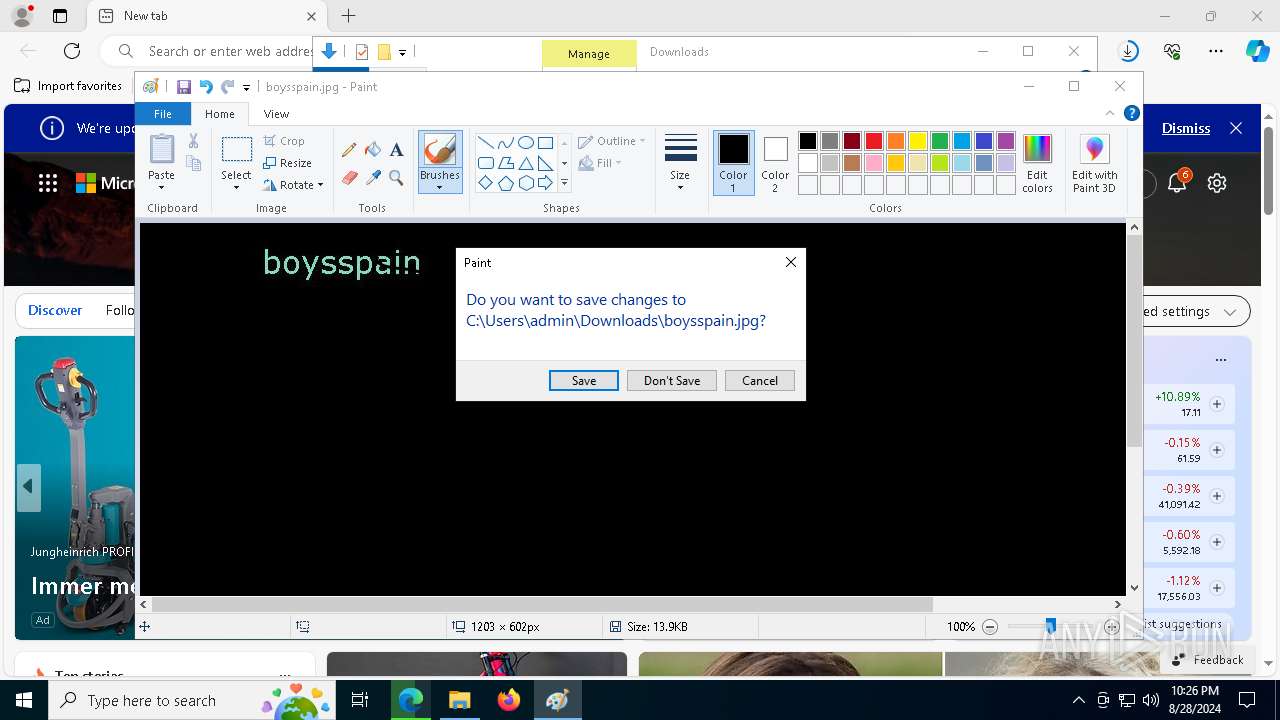
Task: Click Don't Save in the dialog
Action: pos(672,381)
